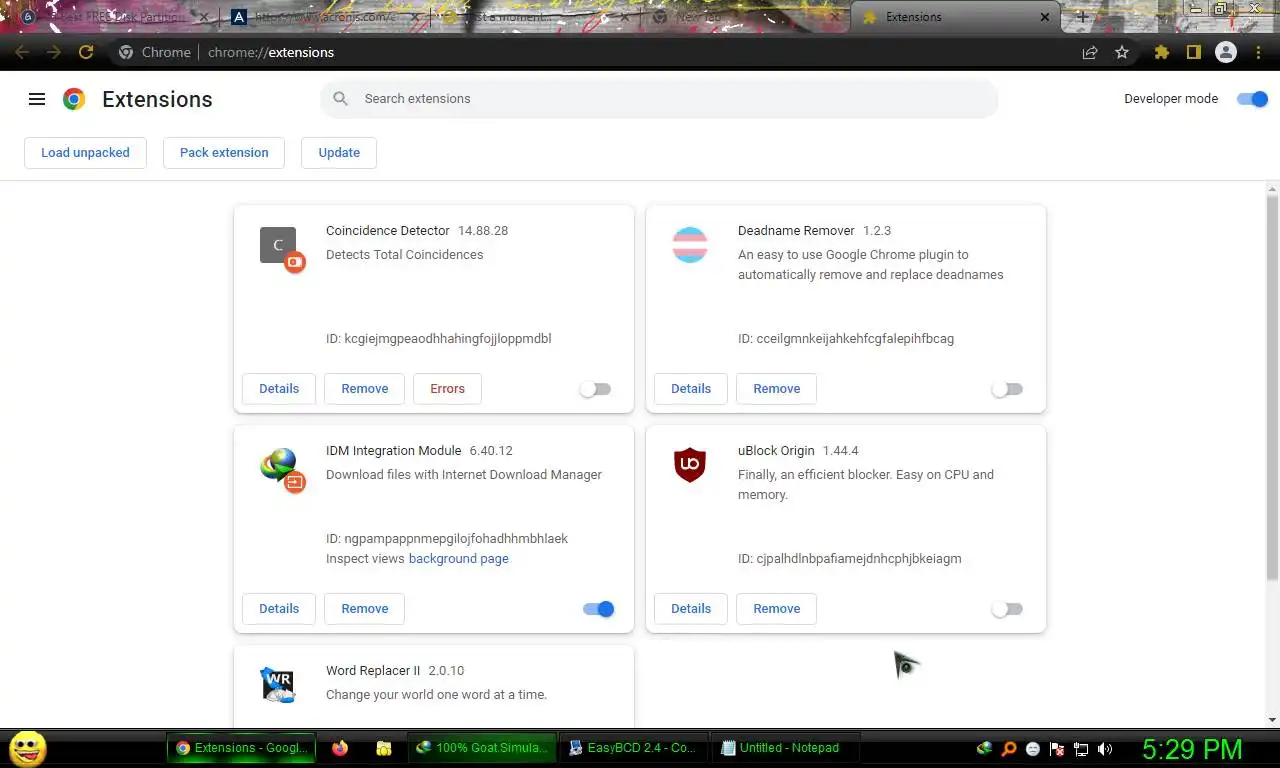The height and width of the screenshot is (768, 1280).
Task: Open the share page icon
Action: 1090,52
